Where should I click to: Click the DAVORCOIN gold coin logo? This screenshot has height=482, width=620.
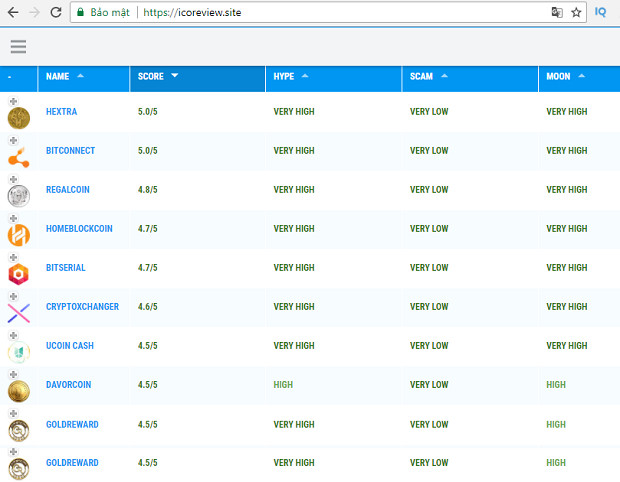coord(19,391)
